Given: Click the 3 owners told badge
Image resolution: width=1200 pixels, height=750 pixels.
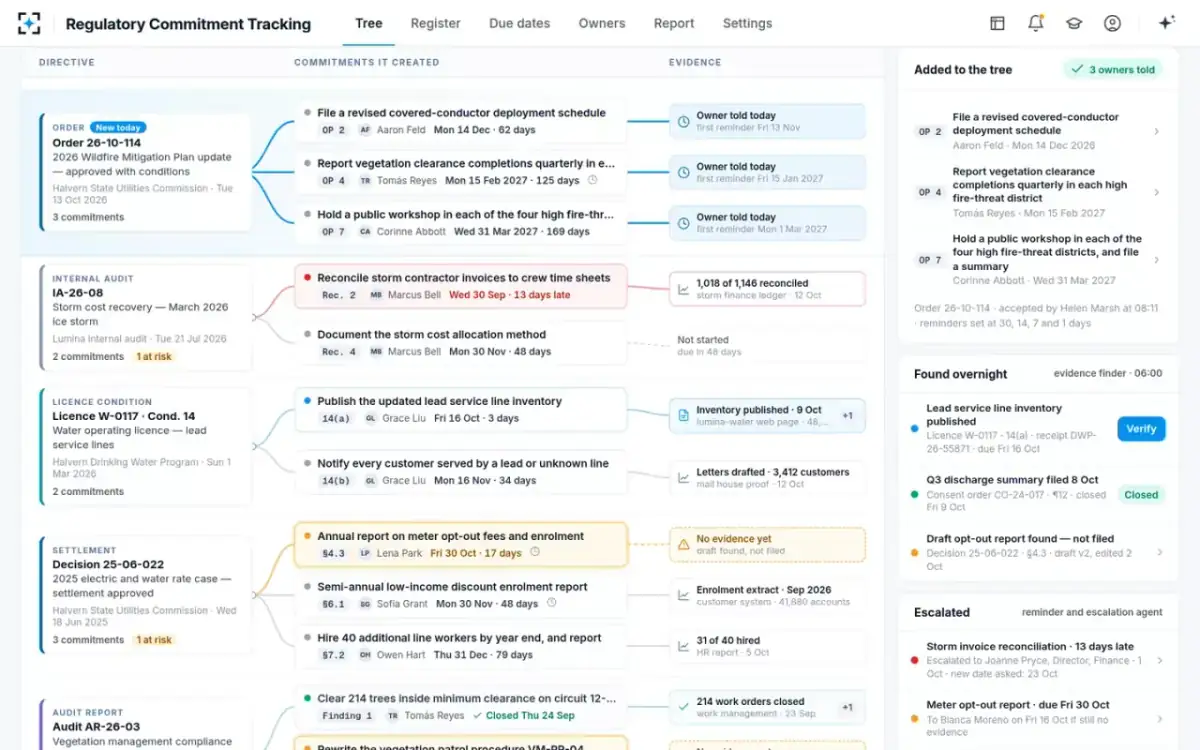Looking at the screenshot, I should [x=1113, y=70].
